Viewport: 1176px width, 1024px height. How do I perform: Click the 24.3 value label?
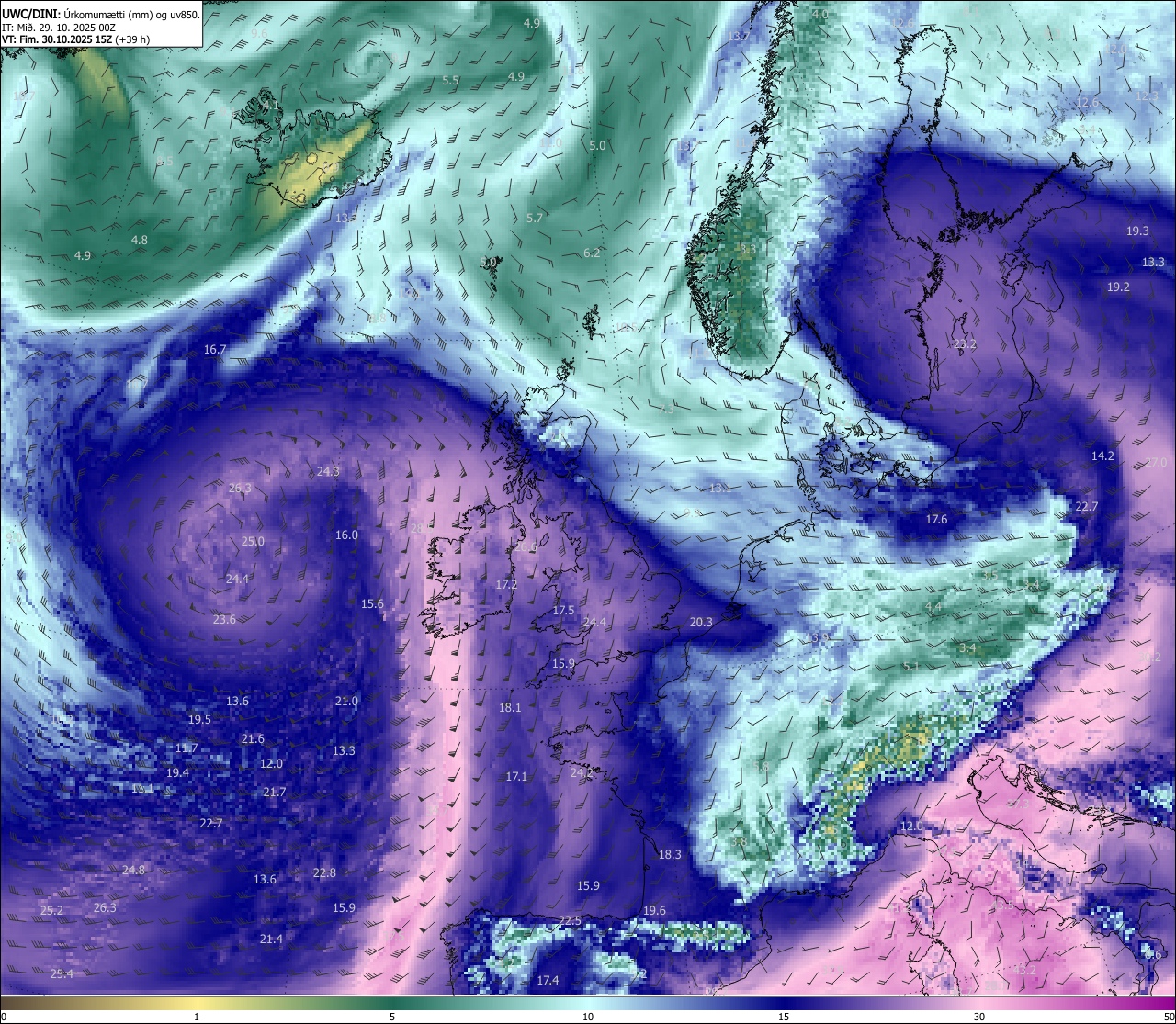[328, 471]
